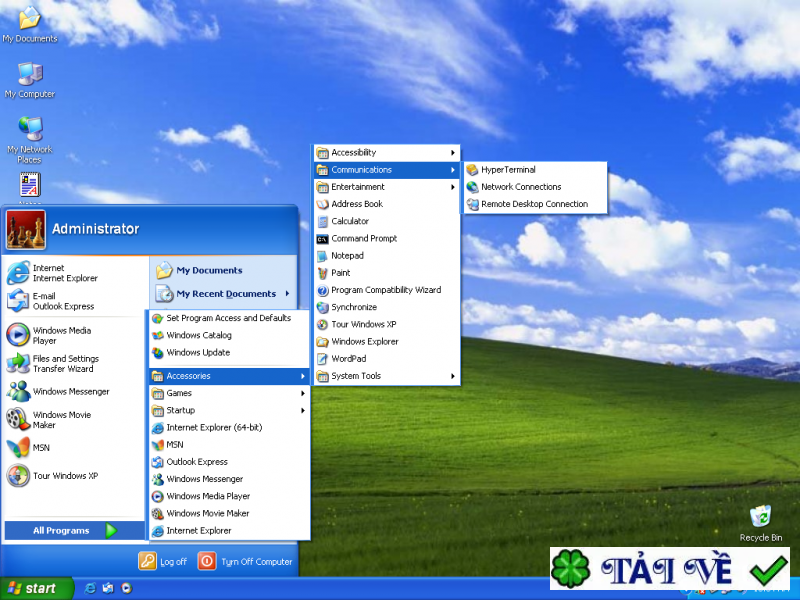Start Remote Desktop Connection
Image resolution: width=800 pixels, height=600 pixels.
pos(535,204)
